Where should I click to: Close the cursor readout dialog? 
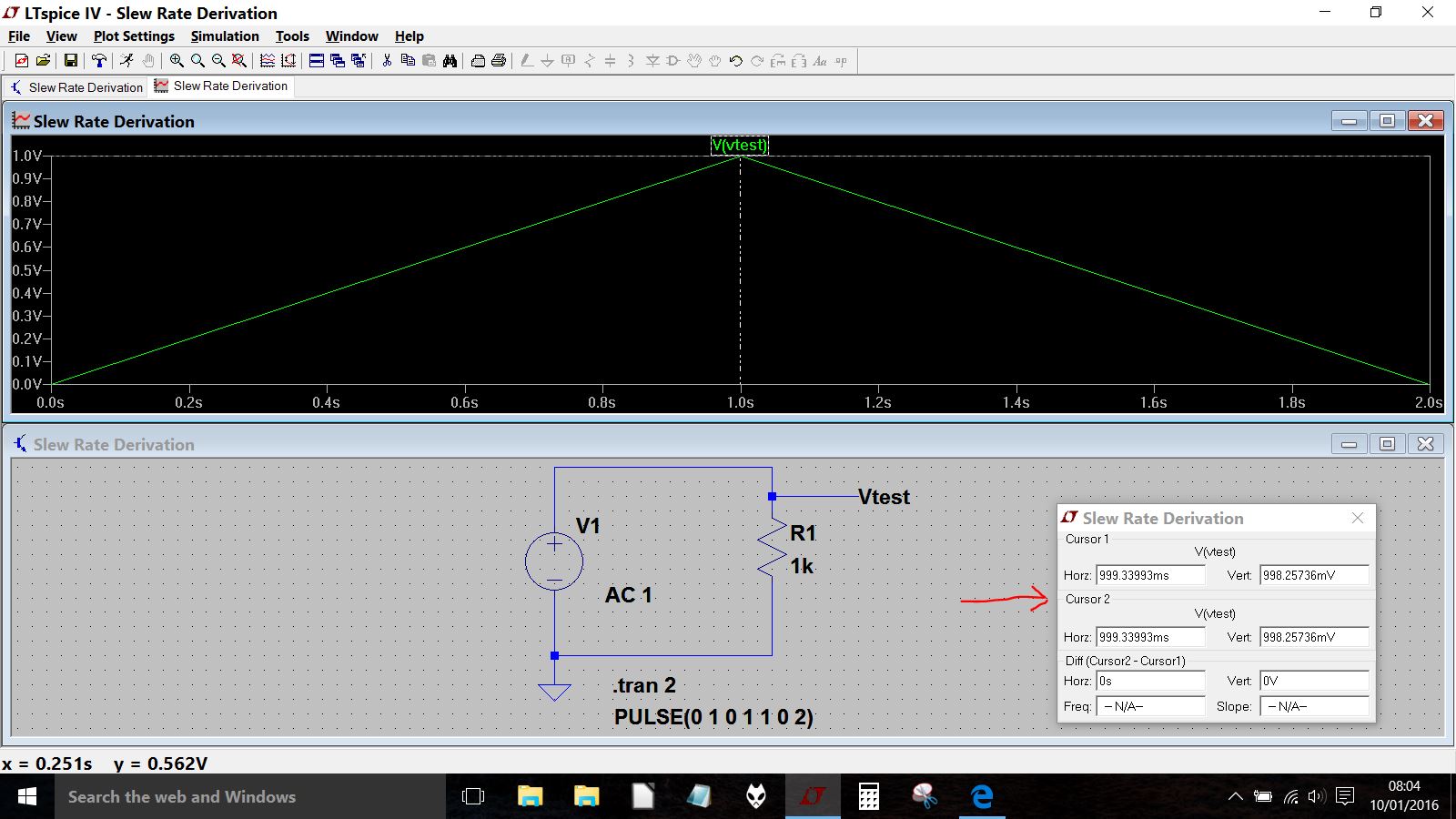pyautogui.click(x=1358, y=518)
